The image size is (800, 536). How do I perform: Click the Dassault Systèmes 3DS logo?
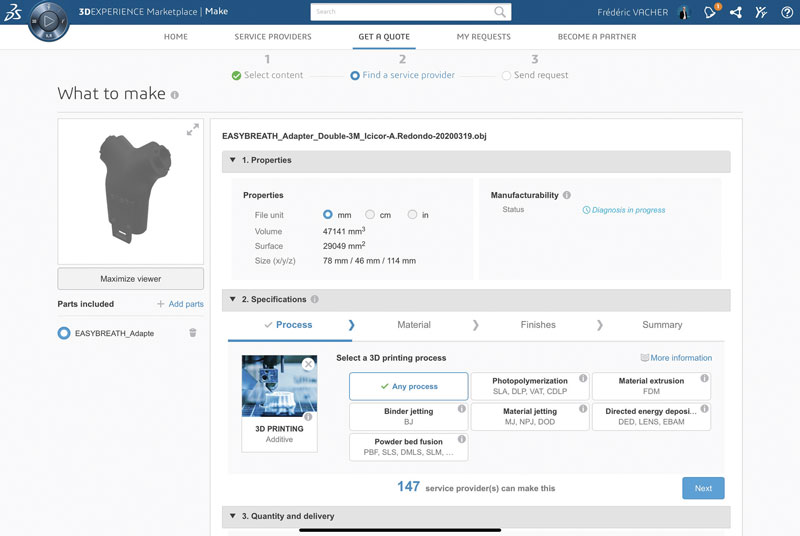tap(13, 12)
